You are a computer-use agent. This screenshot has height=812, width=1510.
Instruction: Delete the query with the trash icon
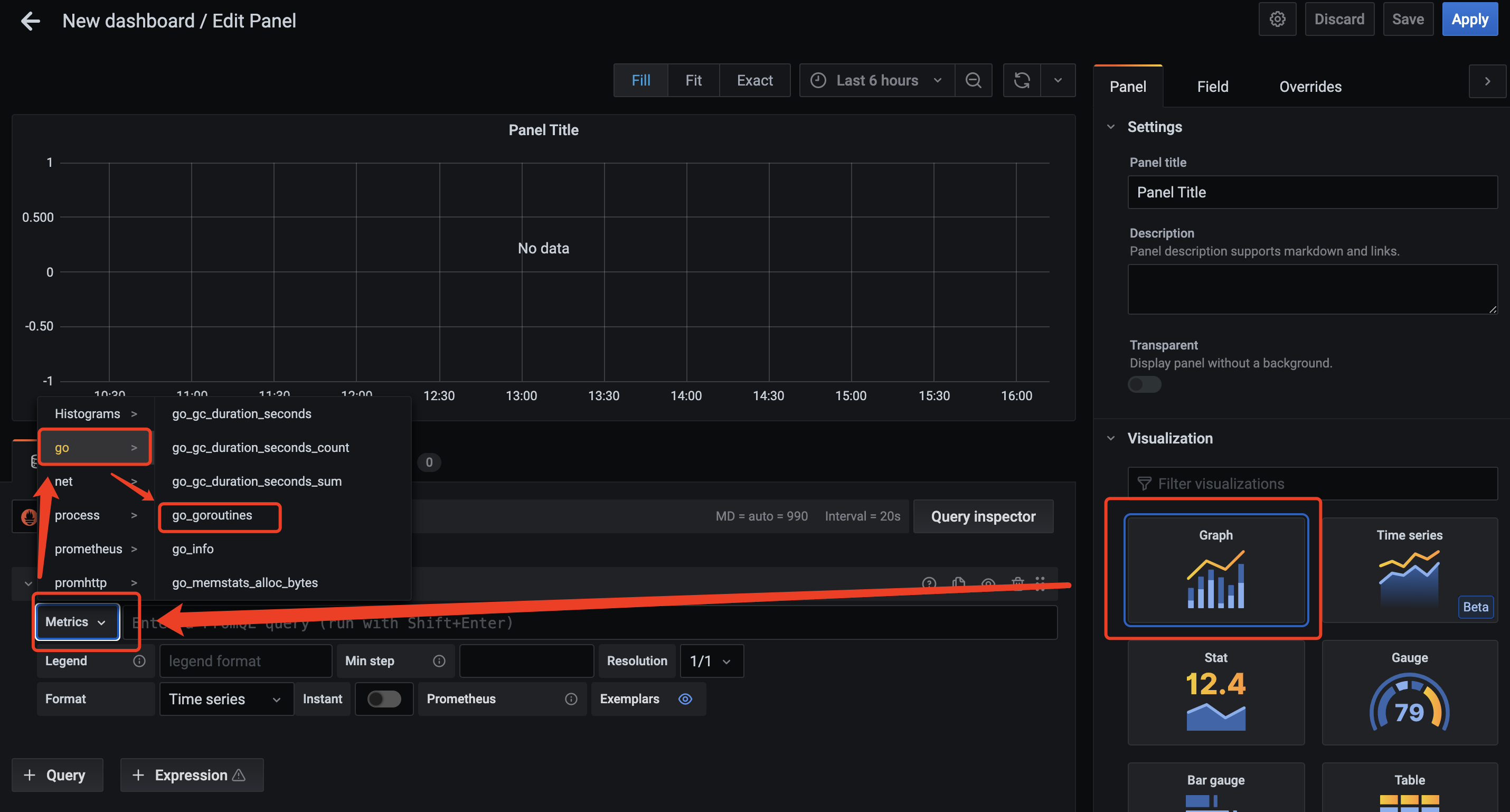pyautogui.click(x=1017, y=583)
